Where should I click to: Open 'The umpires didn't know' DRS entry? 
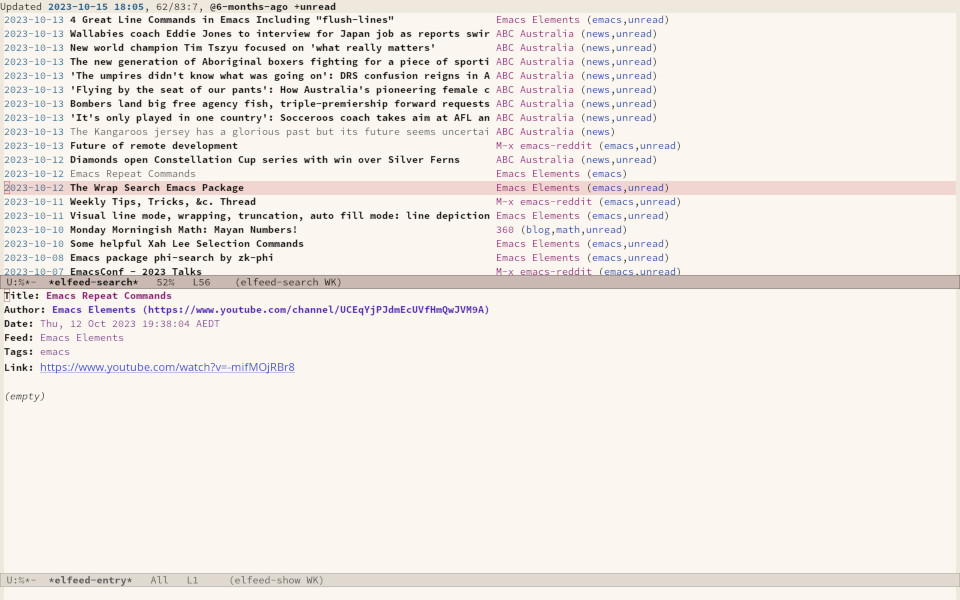[x=279, y=76]
